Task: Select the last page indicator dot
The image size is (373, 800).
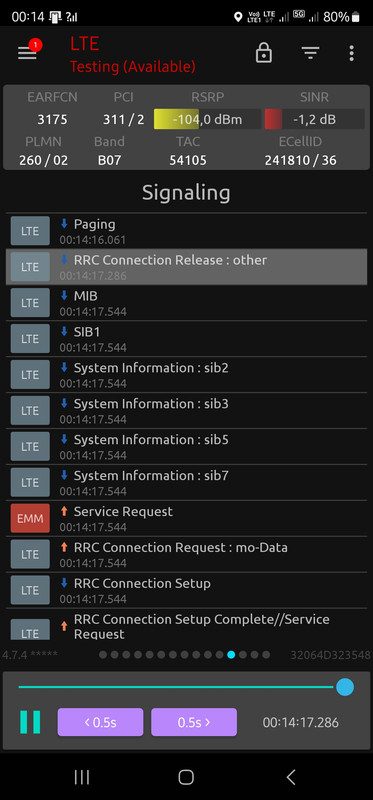Action: pyautogui.click(x=266, y=655)
